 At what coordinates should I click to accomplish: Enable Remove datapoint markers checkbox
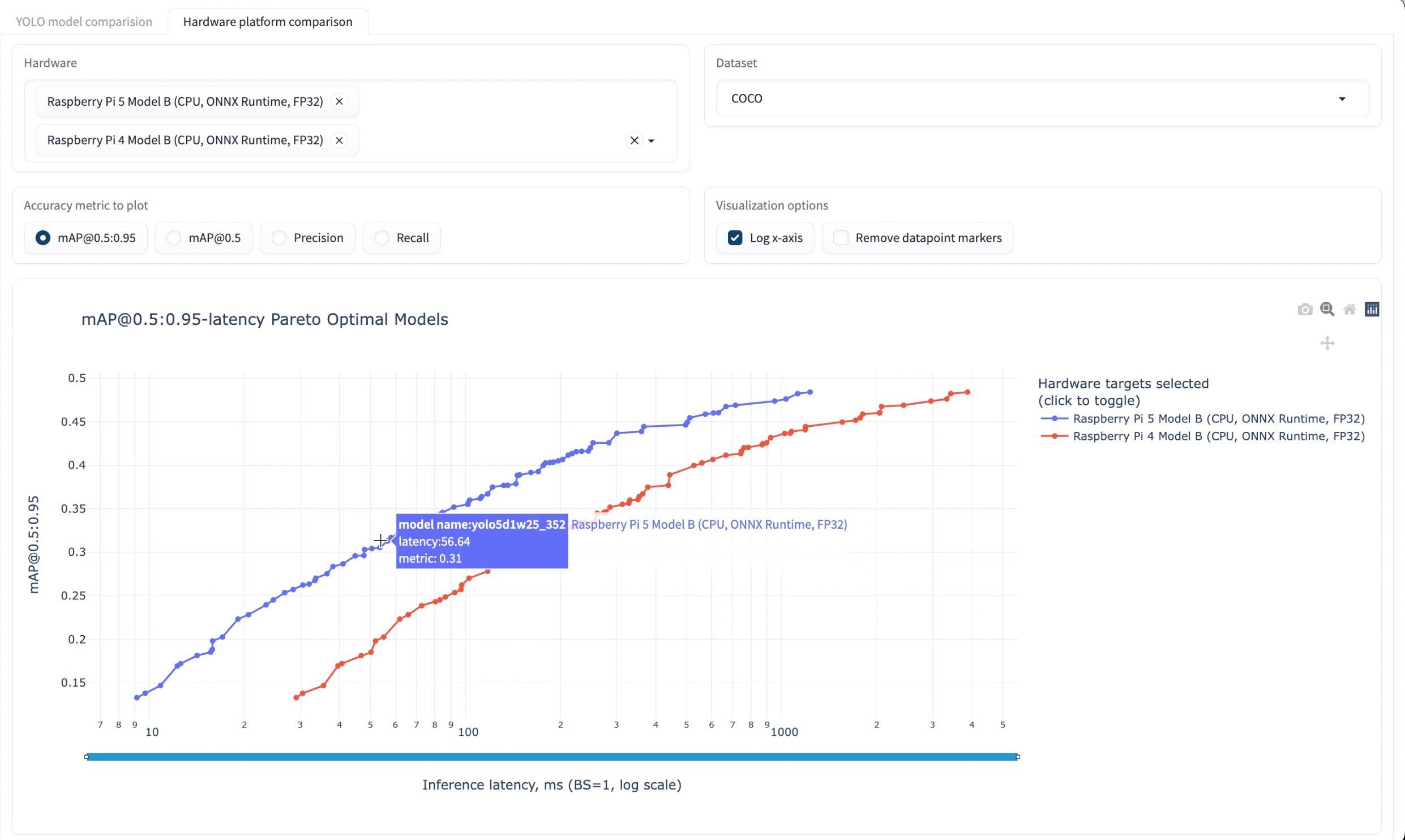click(x=841, y=238)
